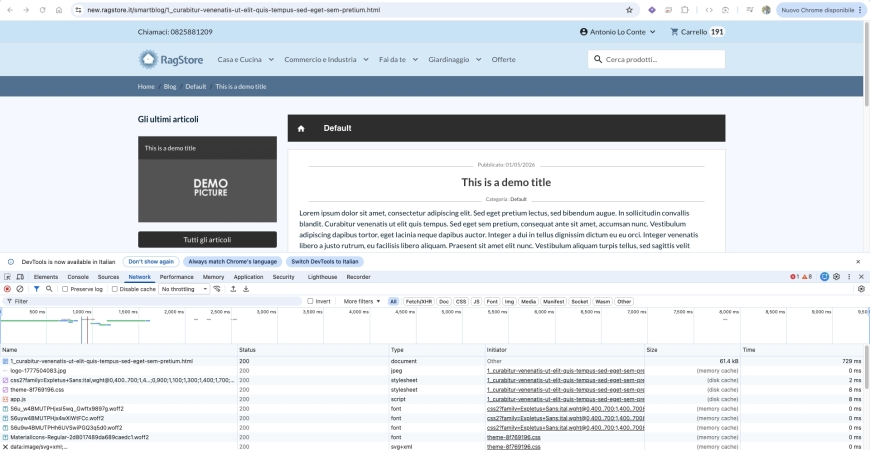Switch to the Console tab
870x450 pixels.
(78, 277)
